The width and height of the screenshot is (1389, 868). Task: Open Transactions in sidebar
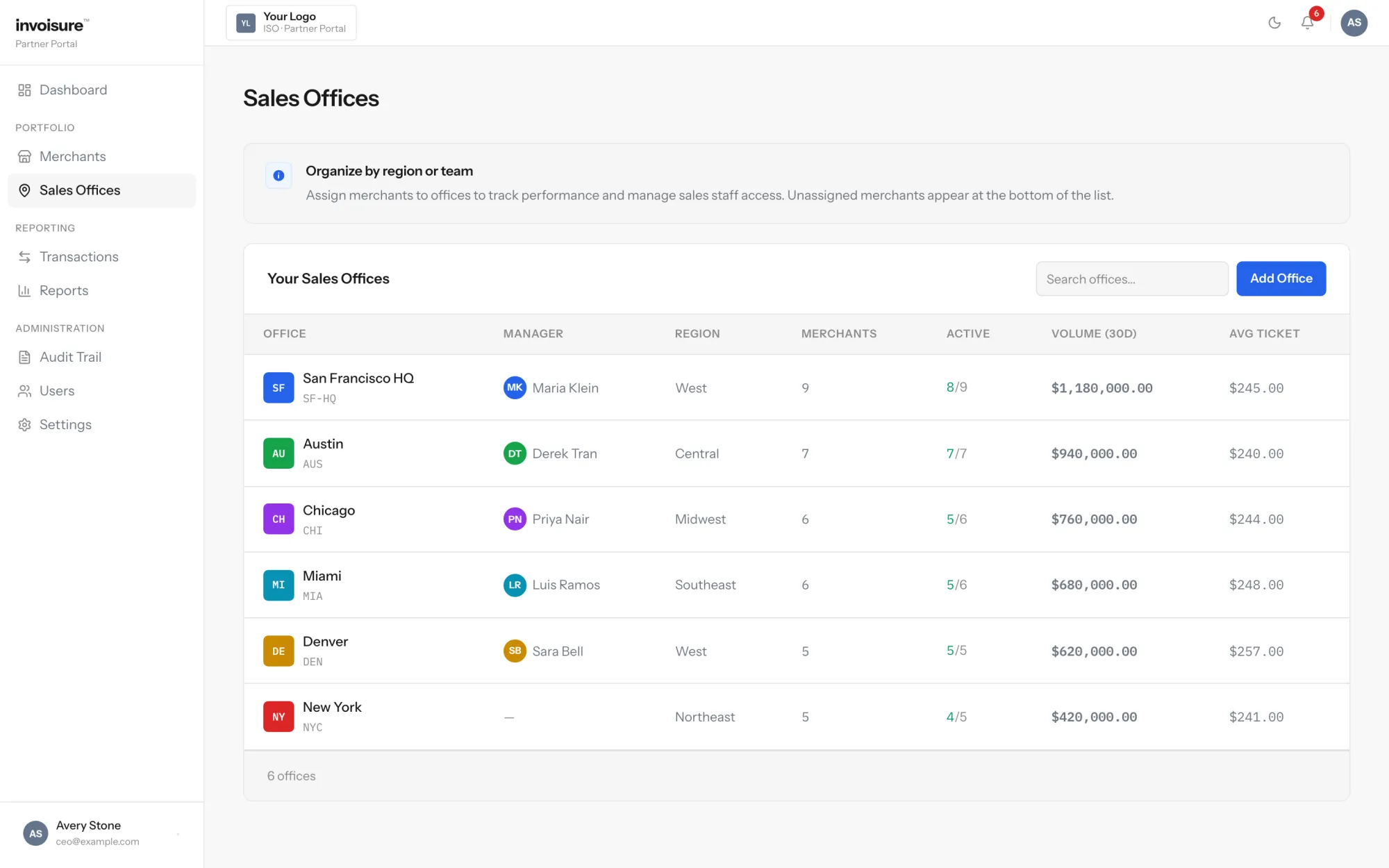102,257
